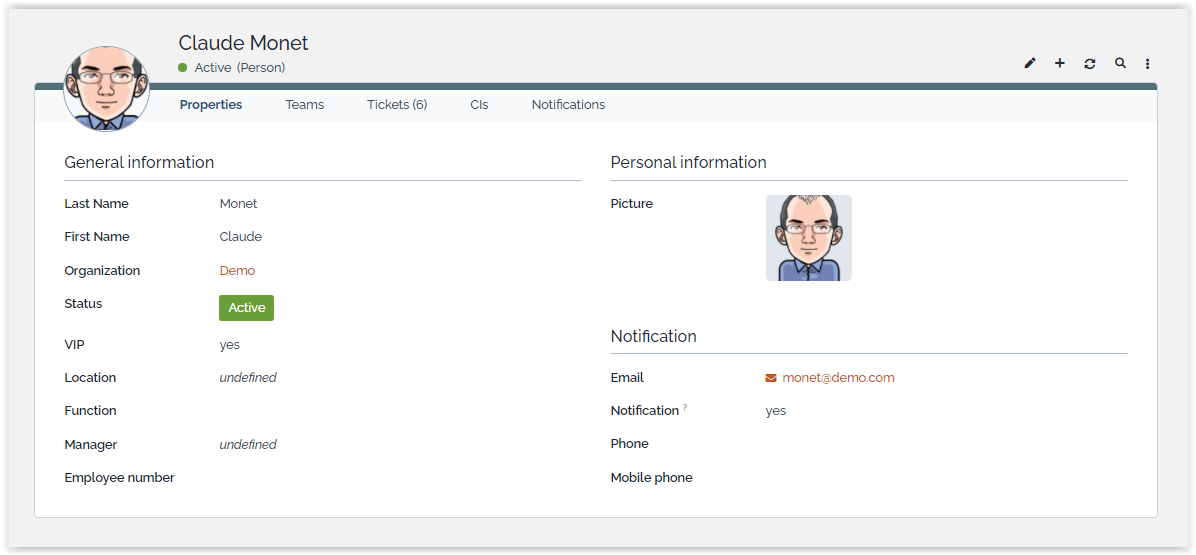
Task: Click the plus icon to create new person
Action: coord(1060,64)
